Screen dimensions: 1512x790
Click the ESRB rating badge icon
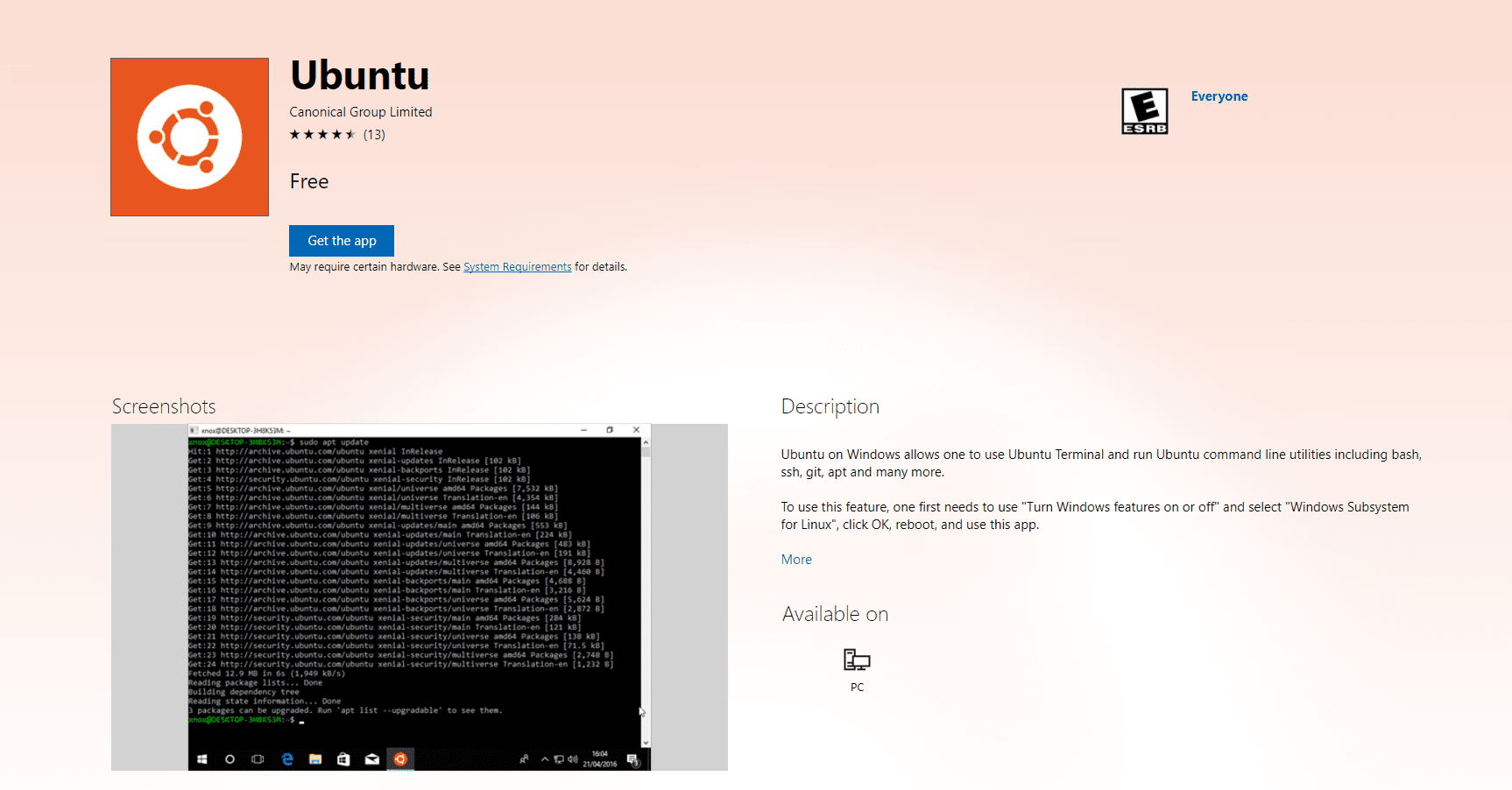[1145, 111]
